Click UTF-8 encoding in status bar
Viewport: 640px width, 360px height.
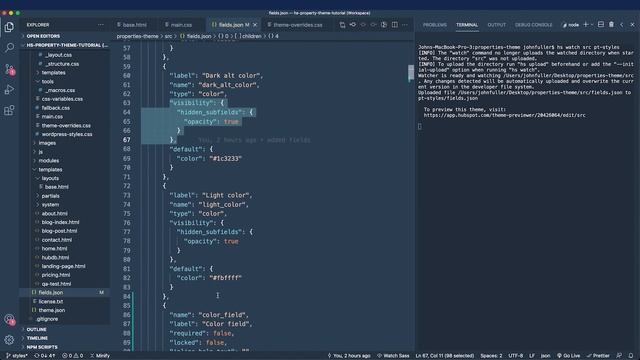click(516, 356)
